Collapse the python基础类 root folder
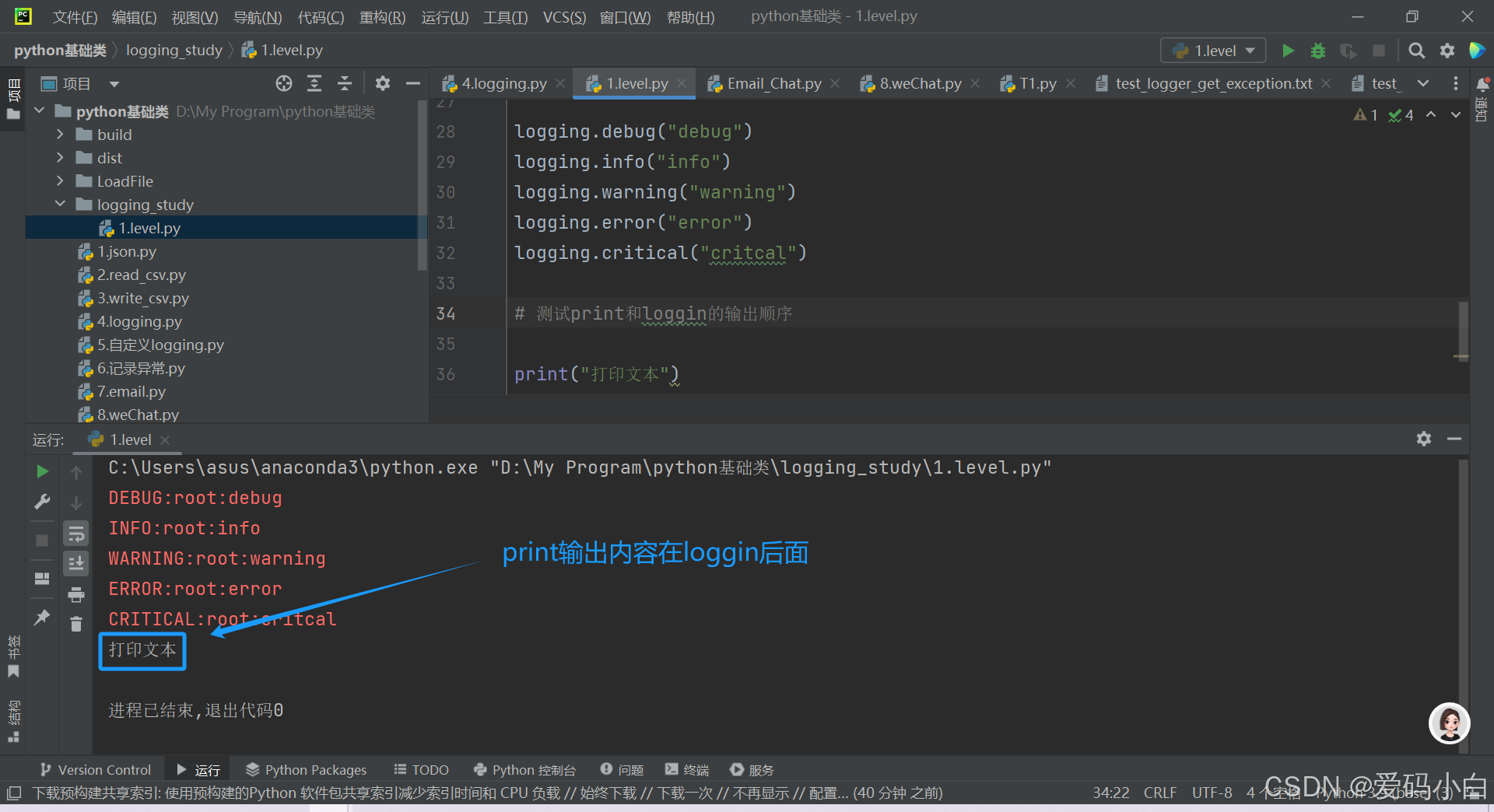 [40, 111]
